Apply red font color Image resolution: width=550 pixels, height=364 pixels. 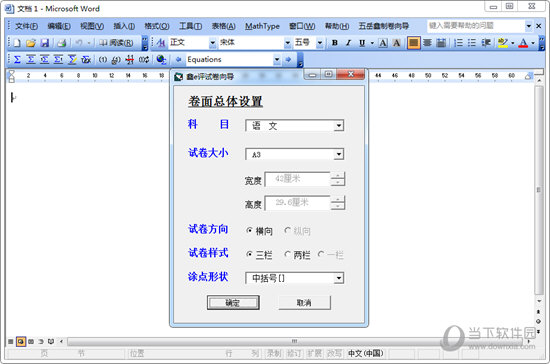point(523,43)
